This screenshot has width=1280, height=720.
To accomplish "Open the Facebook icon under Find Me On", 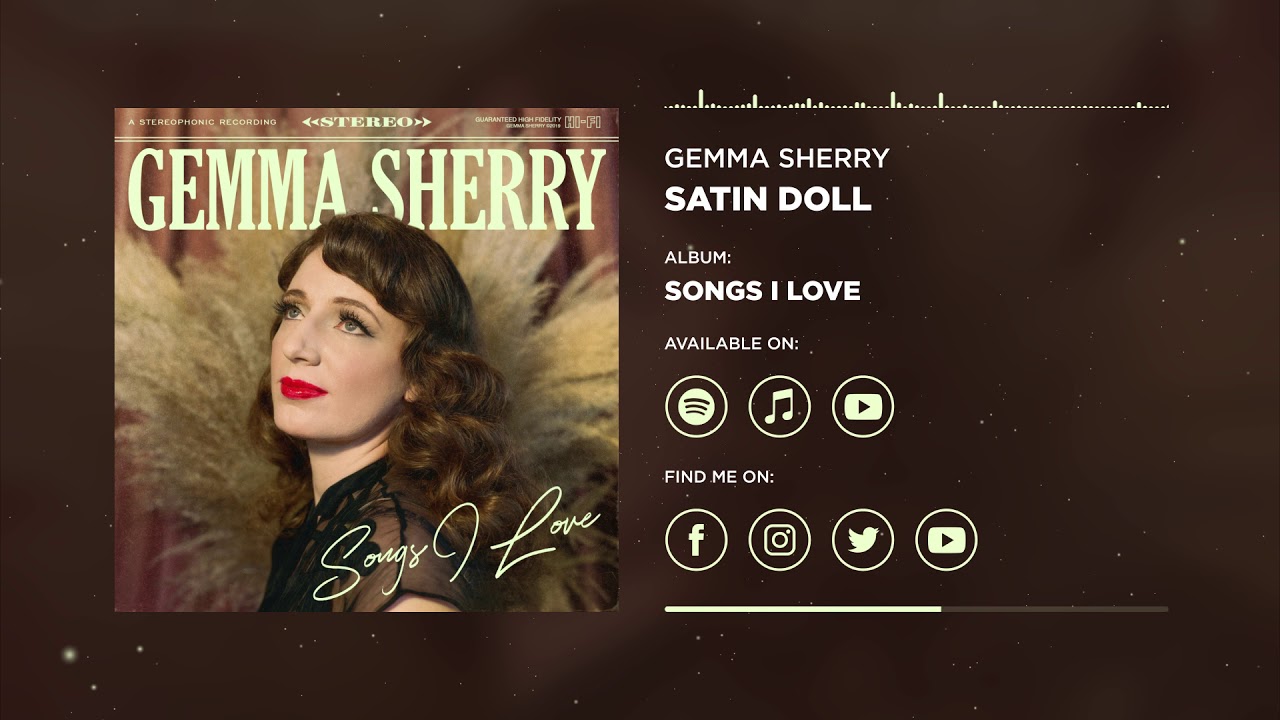I will (696, 540).
